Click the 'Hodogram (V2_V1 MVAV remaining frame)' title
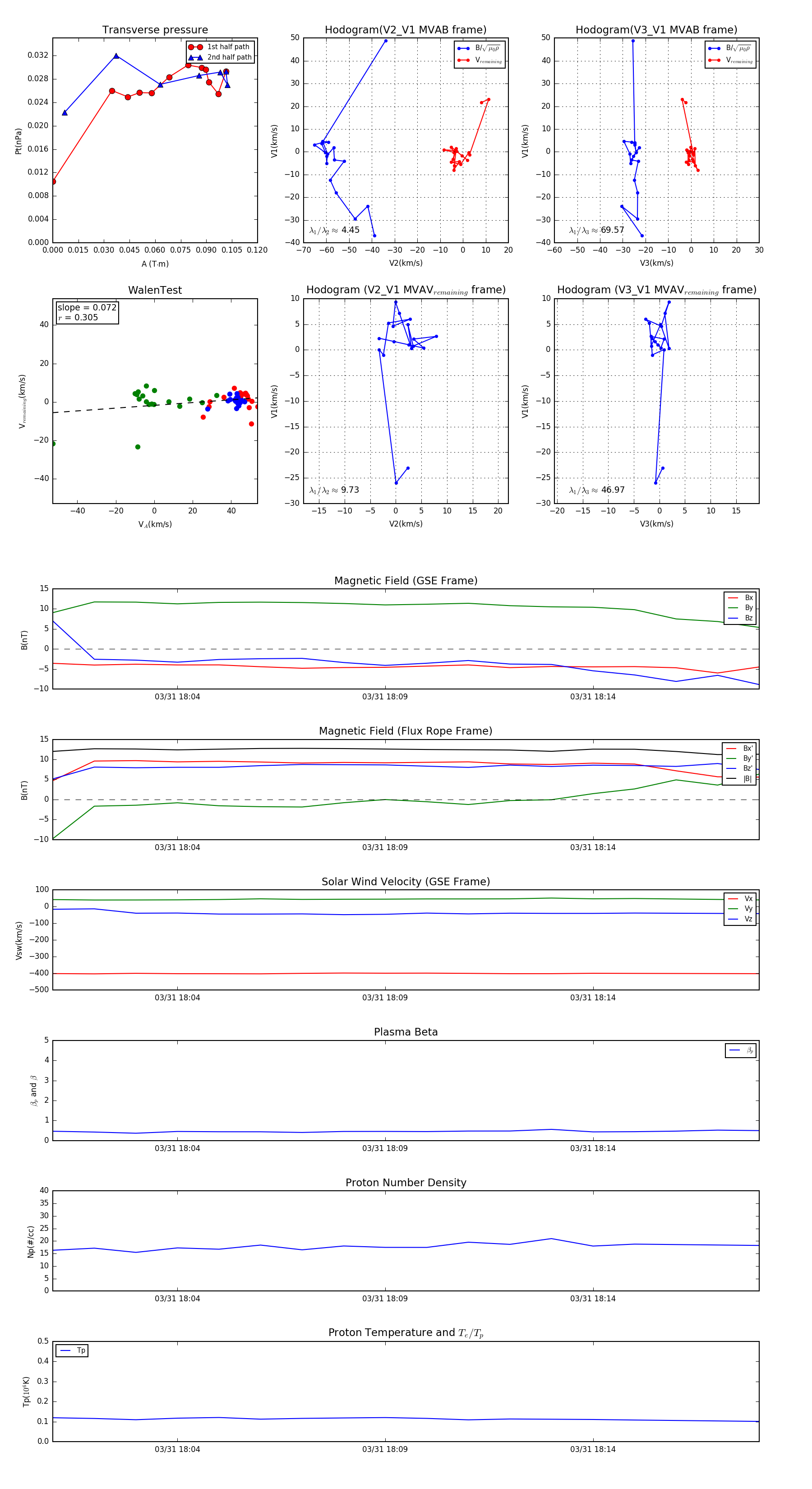812x1489 pixels. tap(406, 290)
